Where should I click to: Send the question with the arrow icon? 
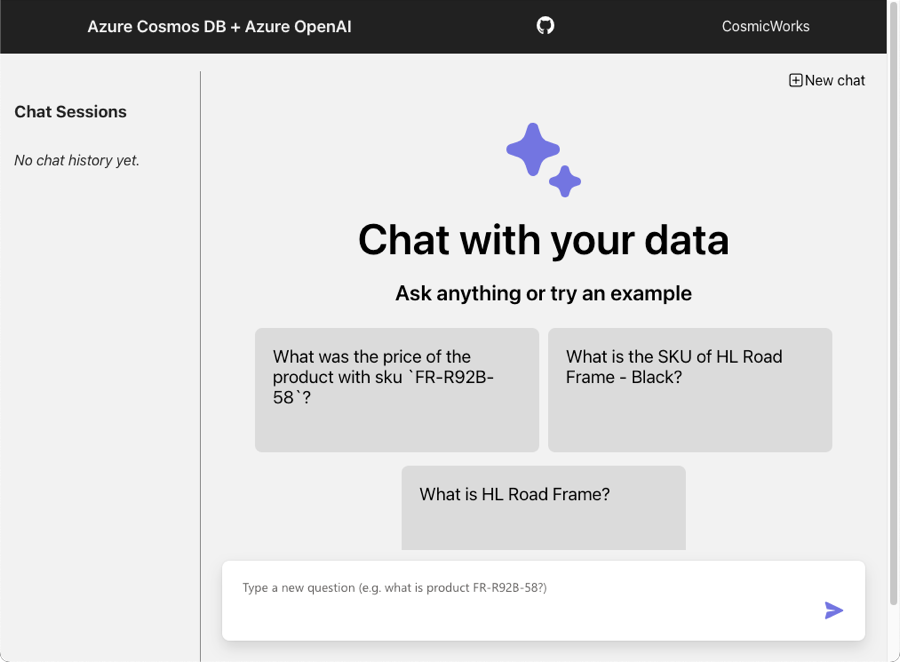click(833, 610)
